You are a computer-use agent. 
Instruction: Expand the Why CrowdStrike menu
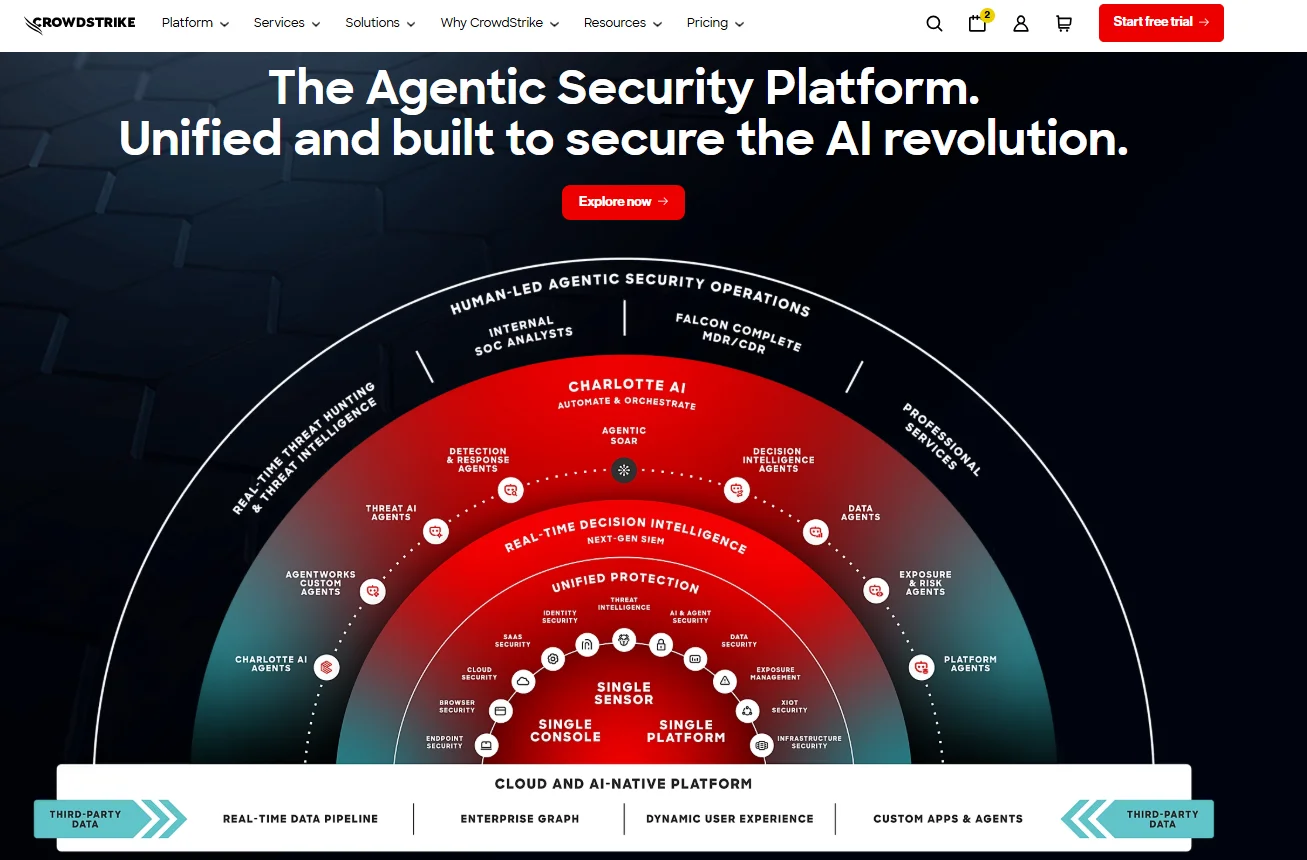[500, 23]
